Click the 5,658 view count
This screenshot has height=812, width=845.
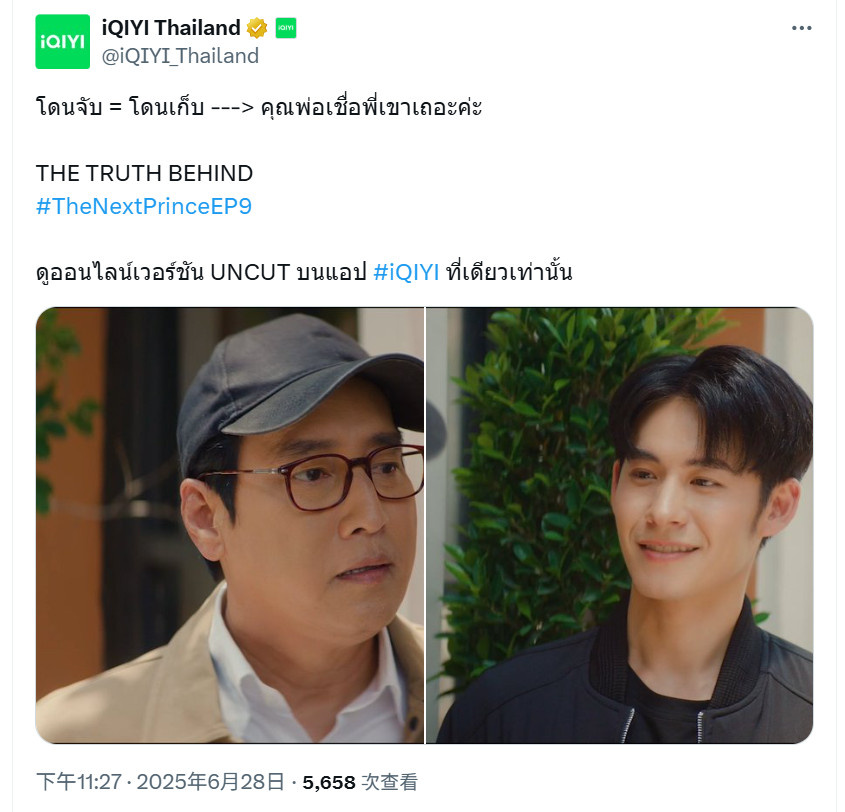(329, 782)
